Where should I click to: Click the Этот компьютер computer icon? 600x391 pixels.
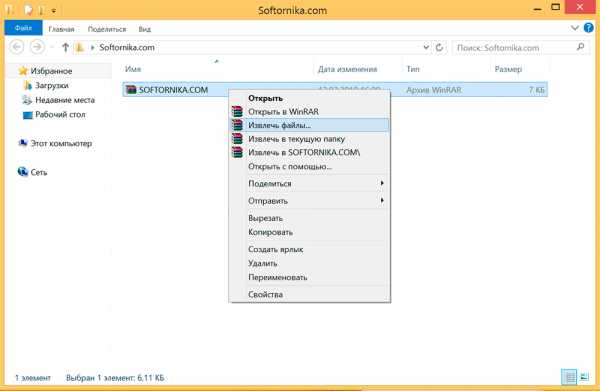(x=23, y=143)
